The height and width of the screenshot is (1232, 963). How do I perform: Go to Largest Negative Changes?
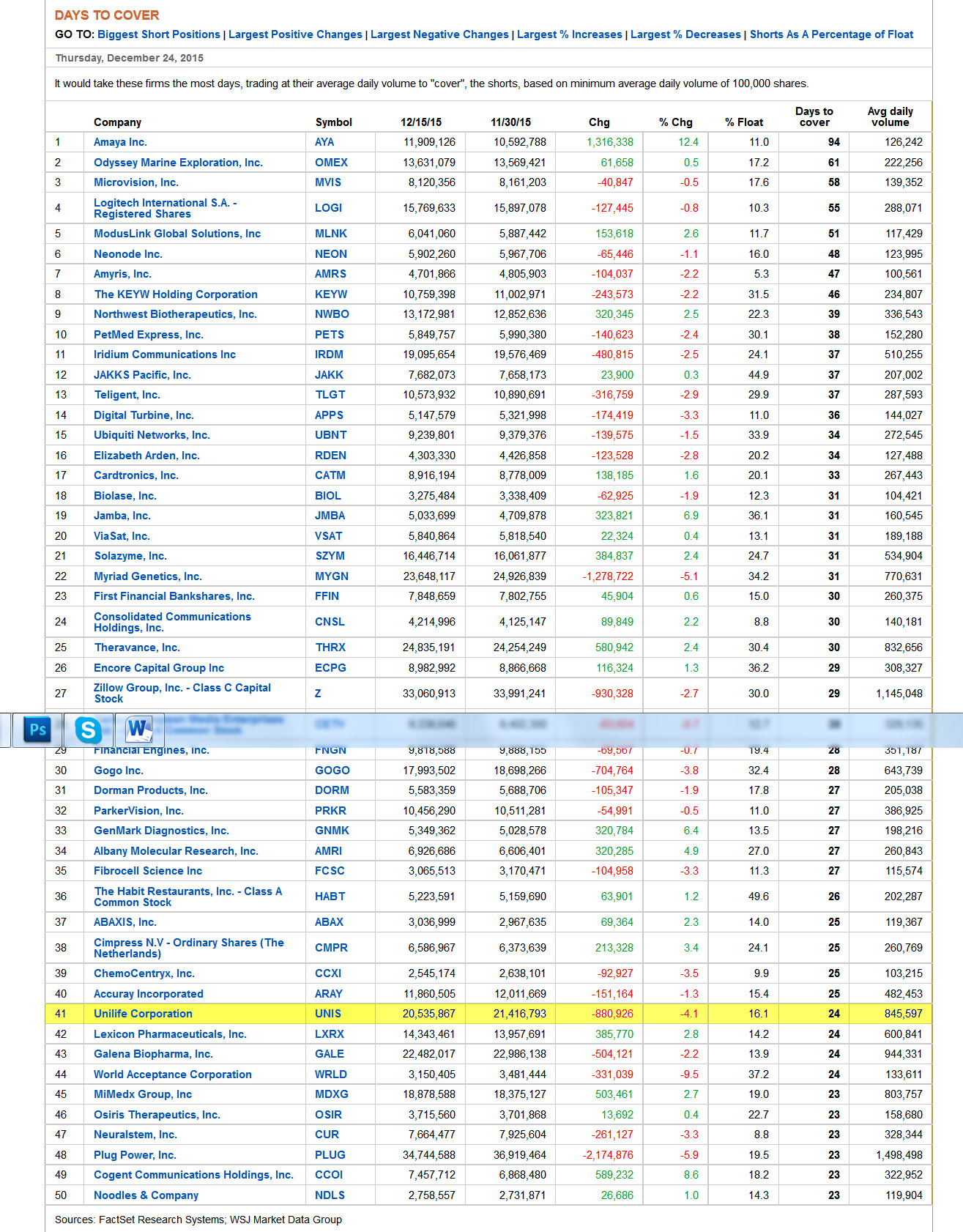pos(439,34)
